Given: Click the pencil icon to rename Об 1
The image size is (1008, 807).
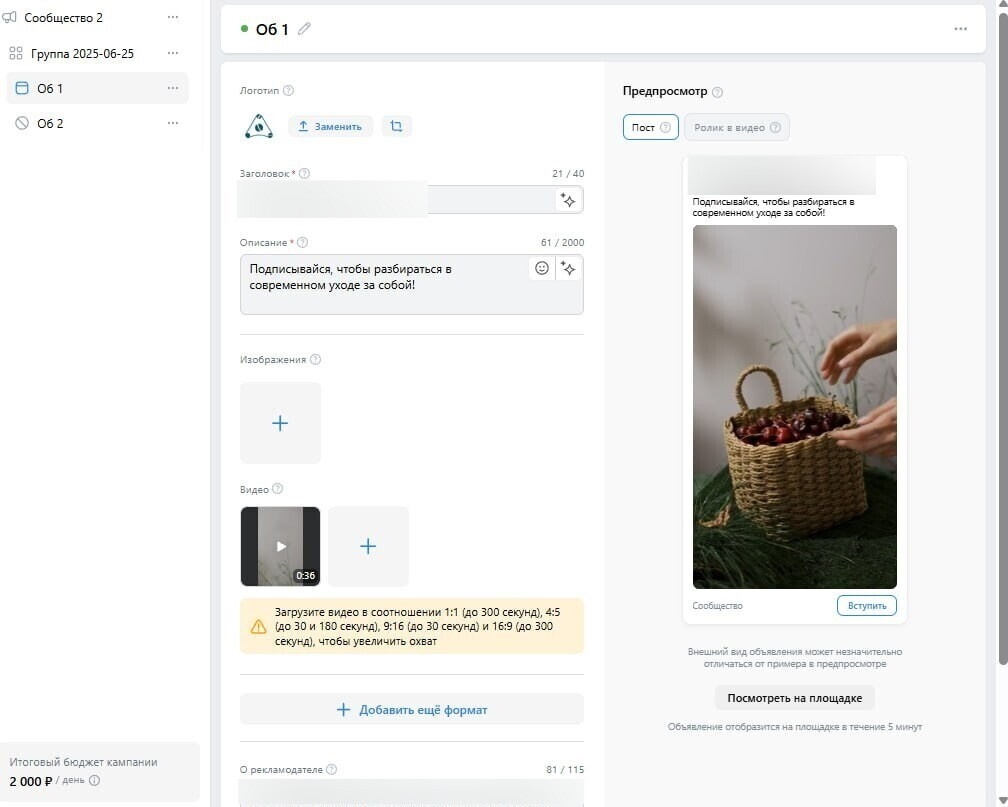Looking at the screenshot, I should point(304,29).
